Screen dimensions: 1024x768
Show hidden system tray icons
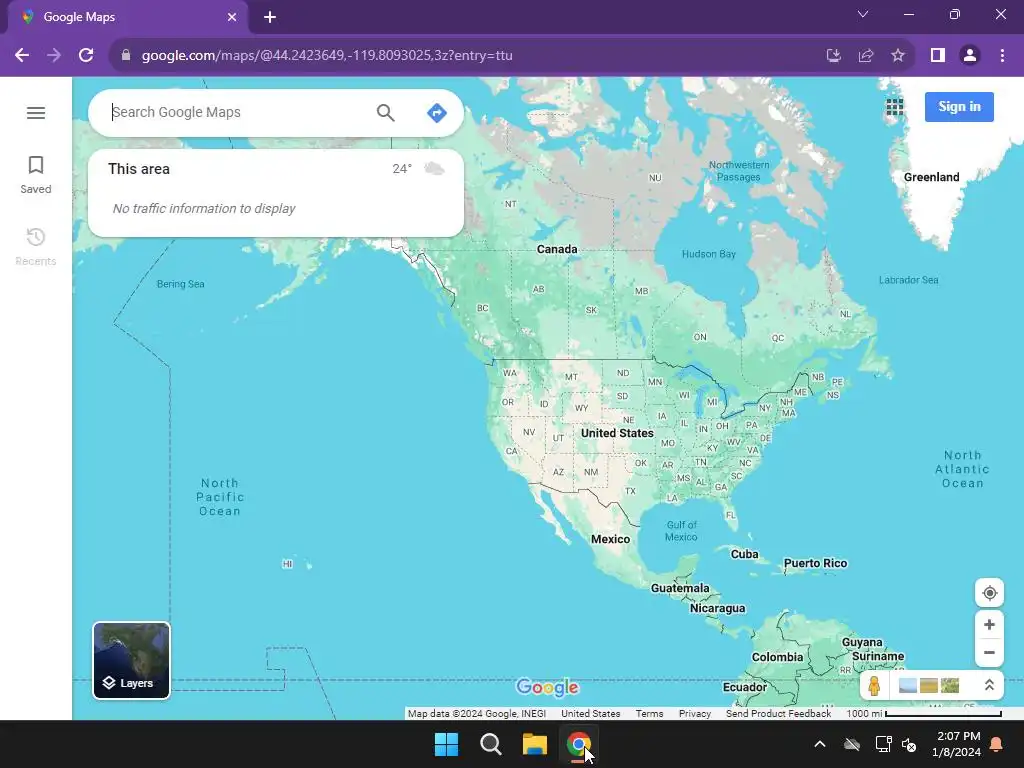pos(820,744)
